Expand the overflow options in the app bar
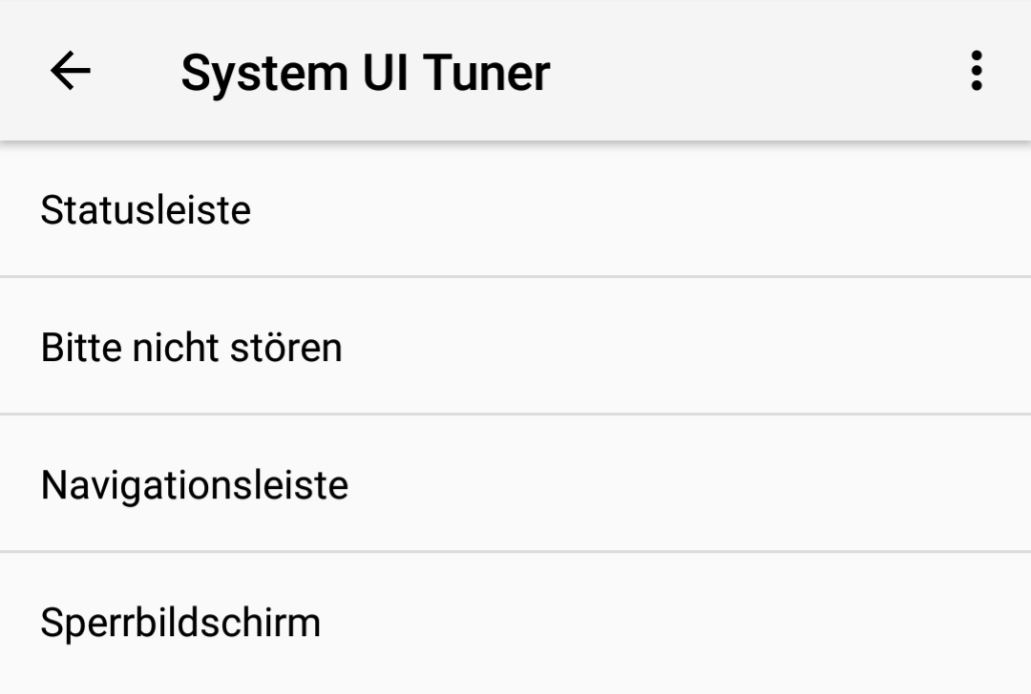 click(976, 72)
